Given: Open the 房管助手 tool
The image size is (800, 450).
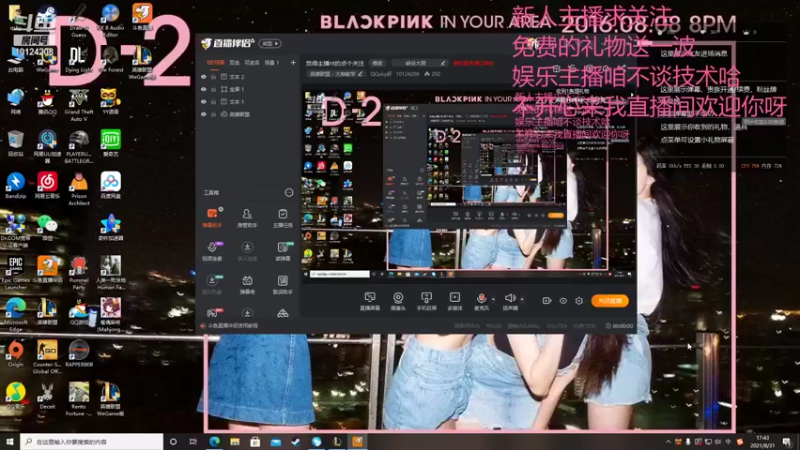Looking at the screenshot, I should point(247,217).
